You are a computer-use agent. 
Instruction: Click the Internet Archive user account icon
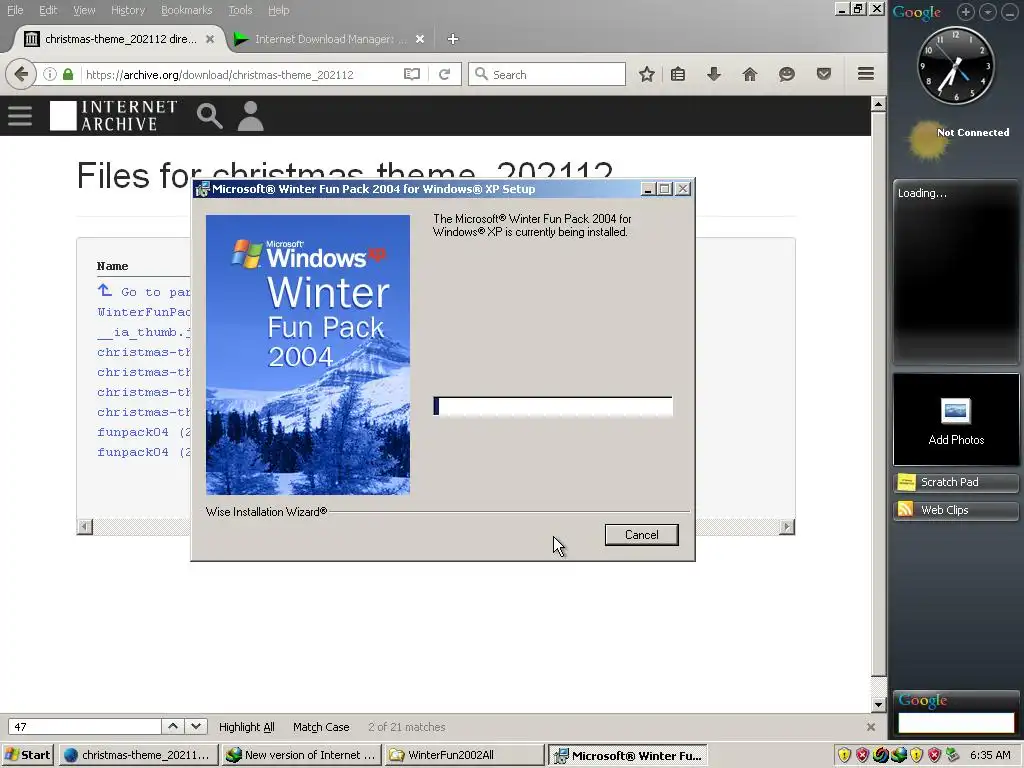point(250,116)
